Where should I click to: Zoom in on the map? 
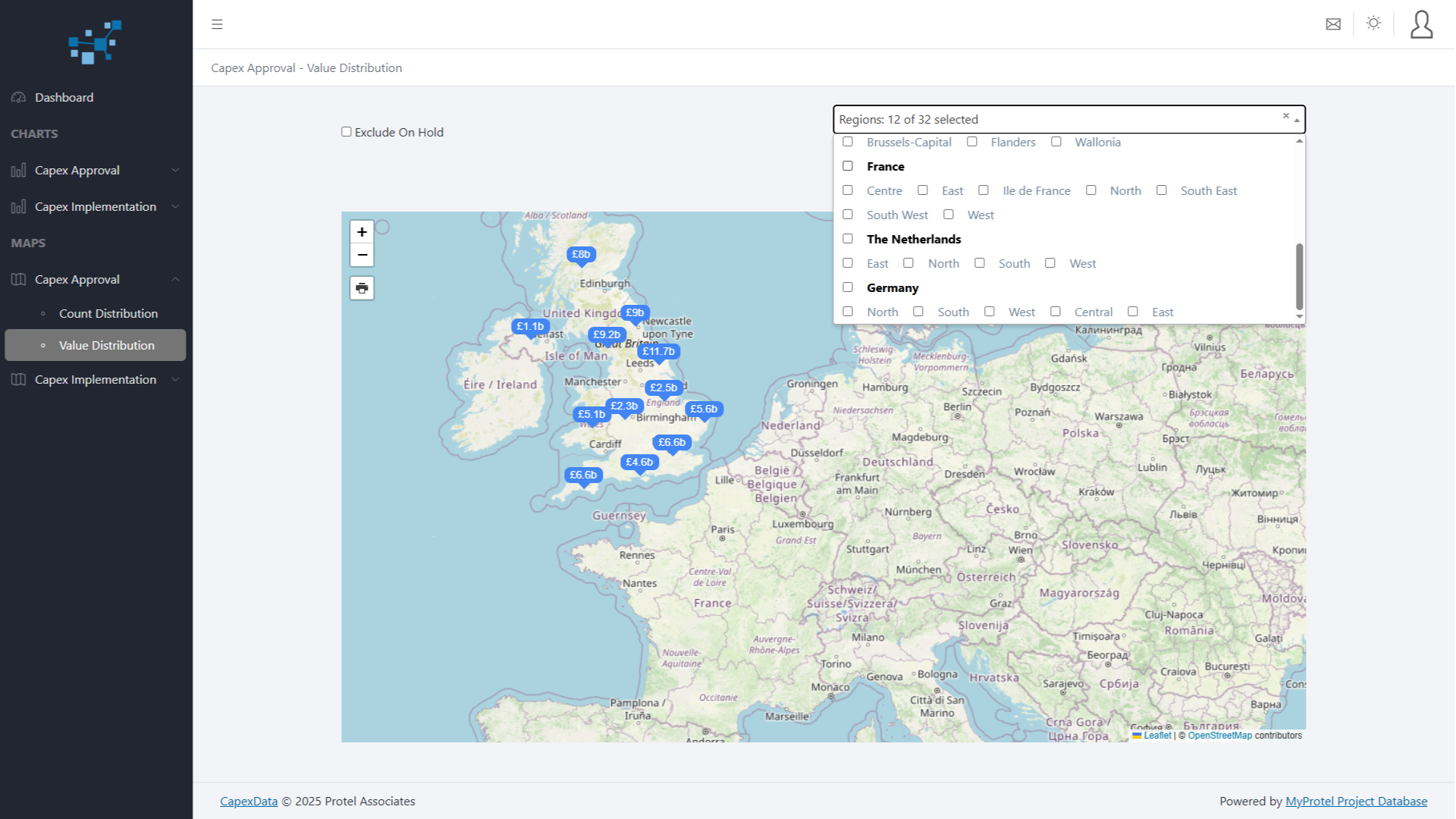coord(362,232)
